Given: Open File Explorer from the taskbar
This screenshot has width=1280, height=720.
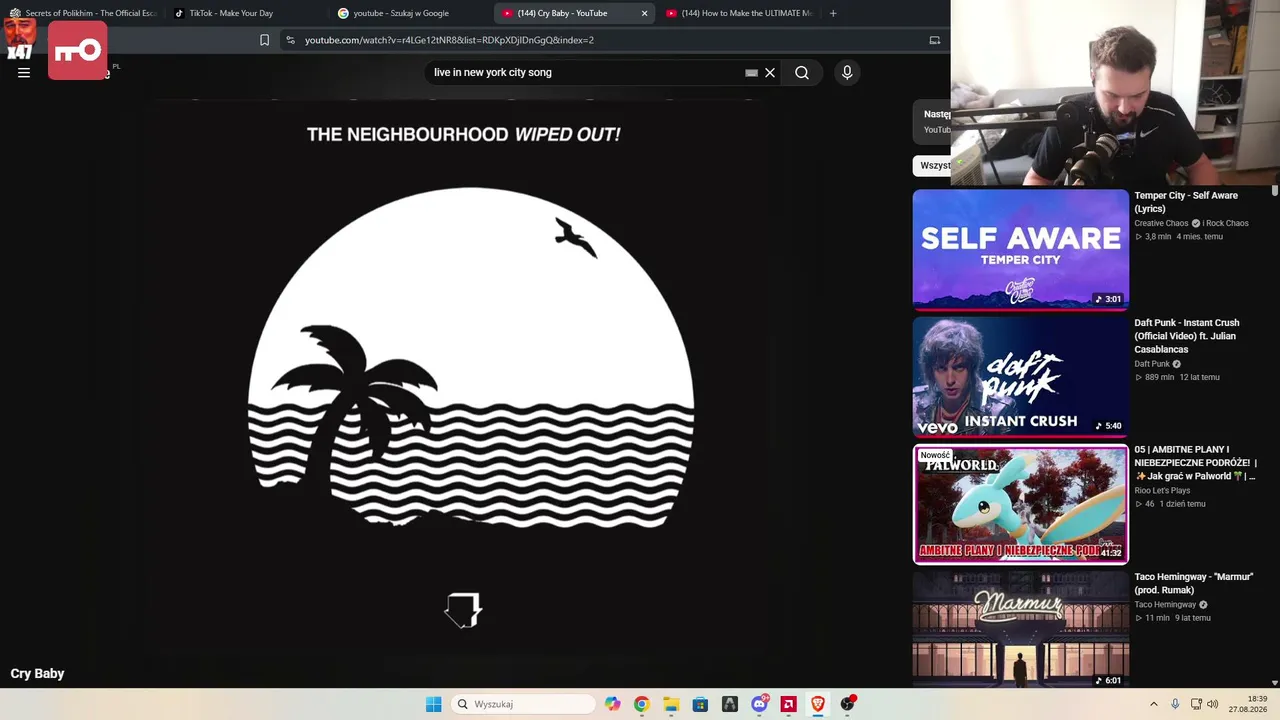Looking at the screenshot, I should (x=671, y=704).
